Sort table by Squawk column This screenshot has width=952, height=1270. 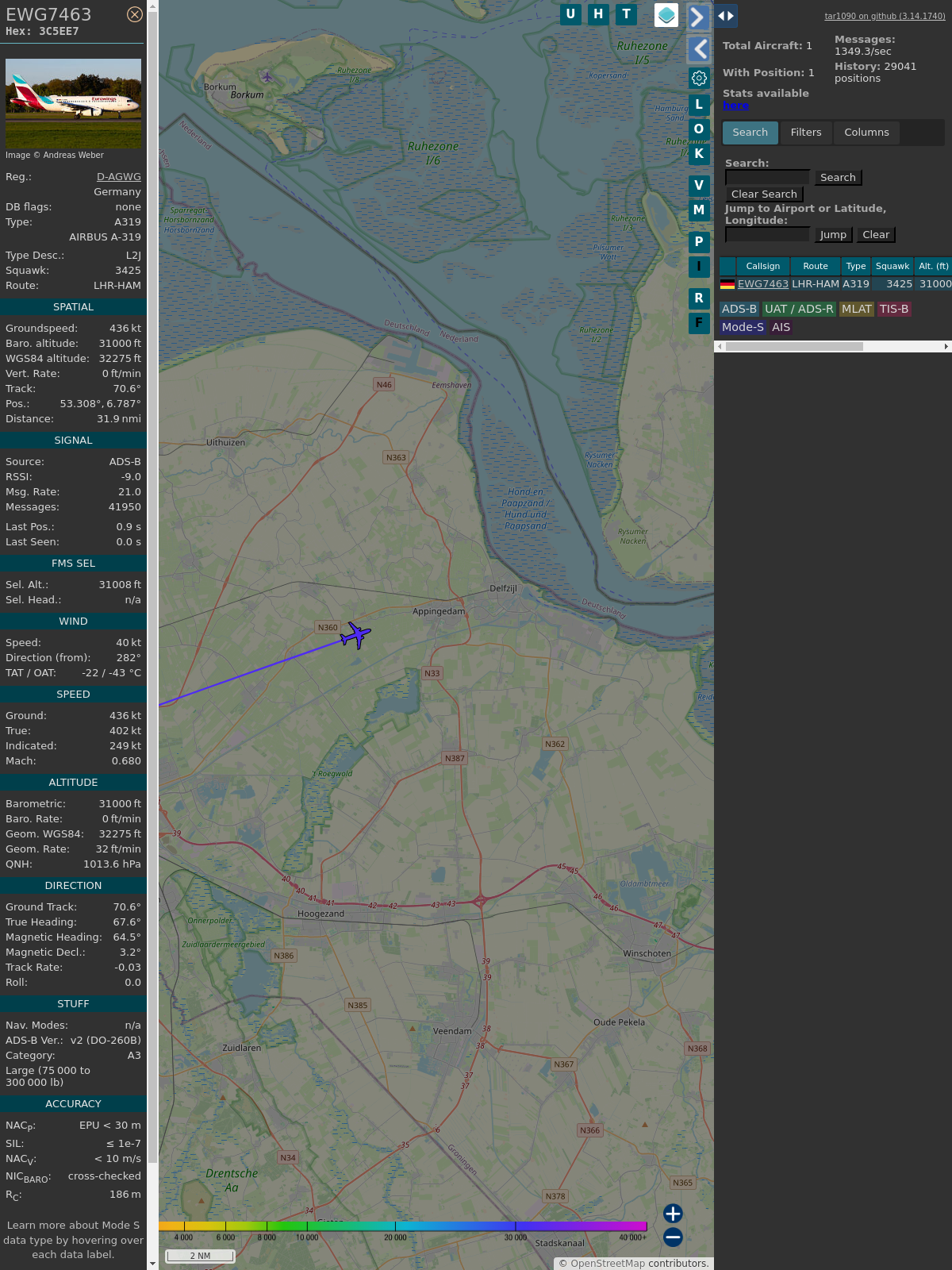[892, 267]
